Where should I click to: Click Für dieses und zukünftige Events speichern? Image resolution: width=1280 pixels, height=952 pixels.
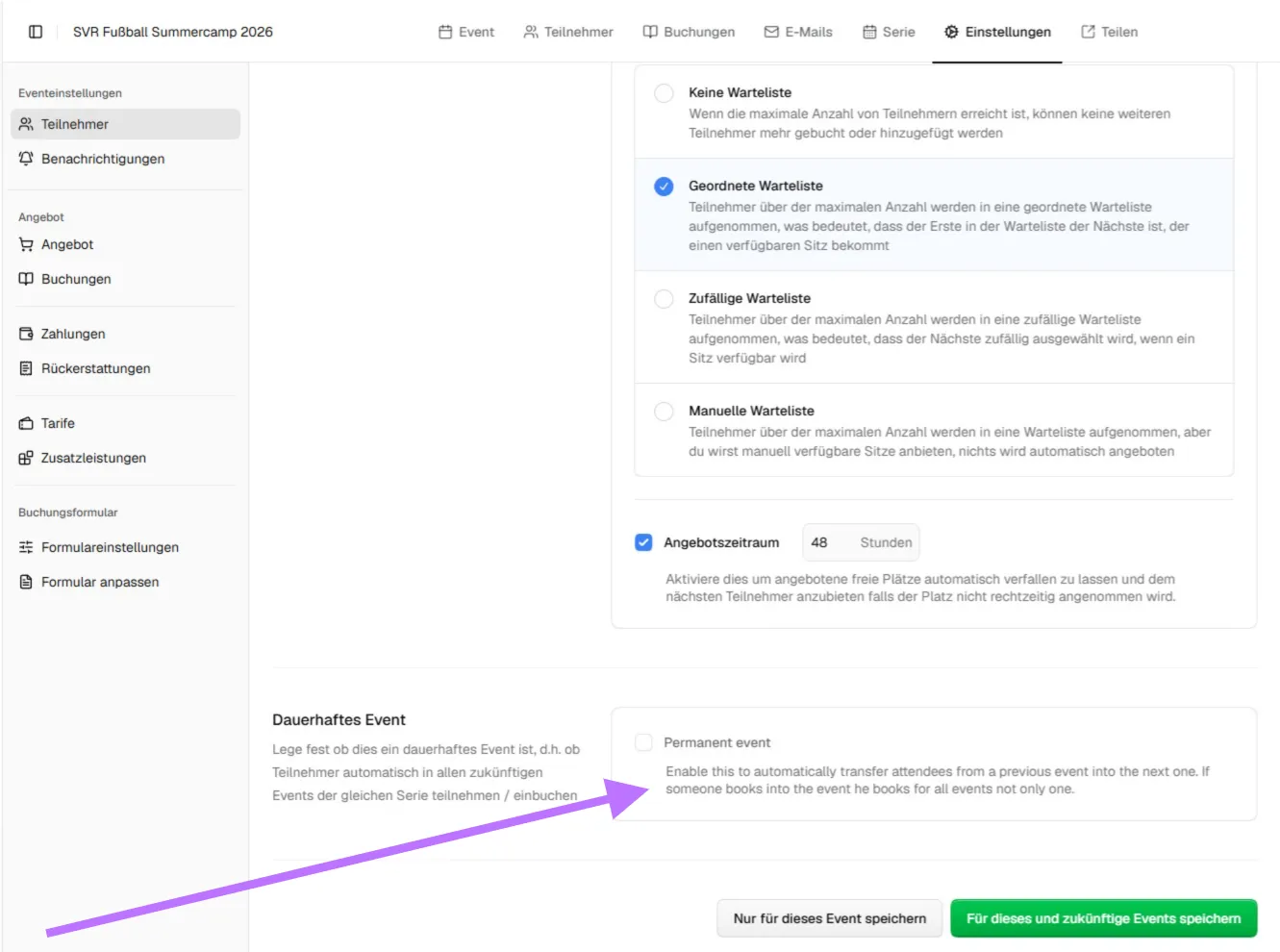[1103, 918]
